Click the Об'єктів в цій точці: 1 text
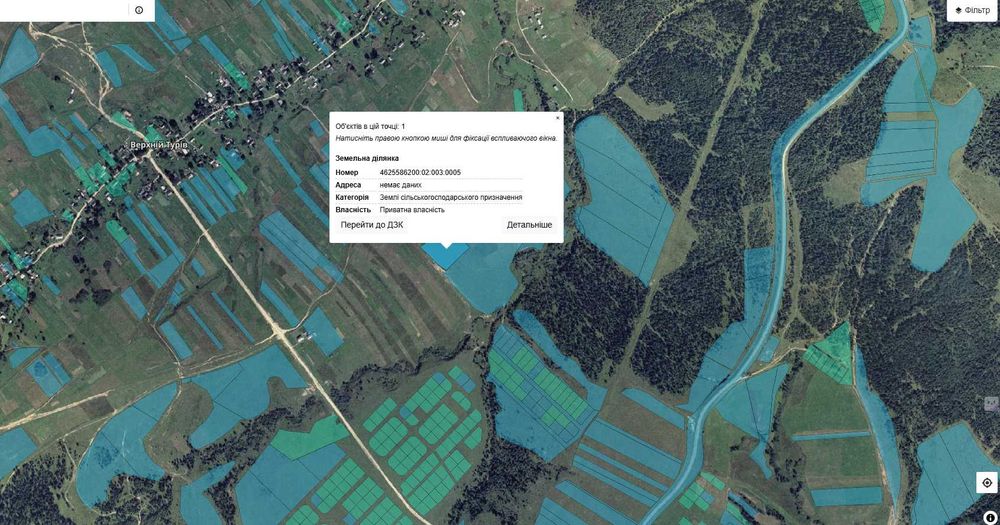Viewport: 1000px width, 525px height. [x=371, y=126]
